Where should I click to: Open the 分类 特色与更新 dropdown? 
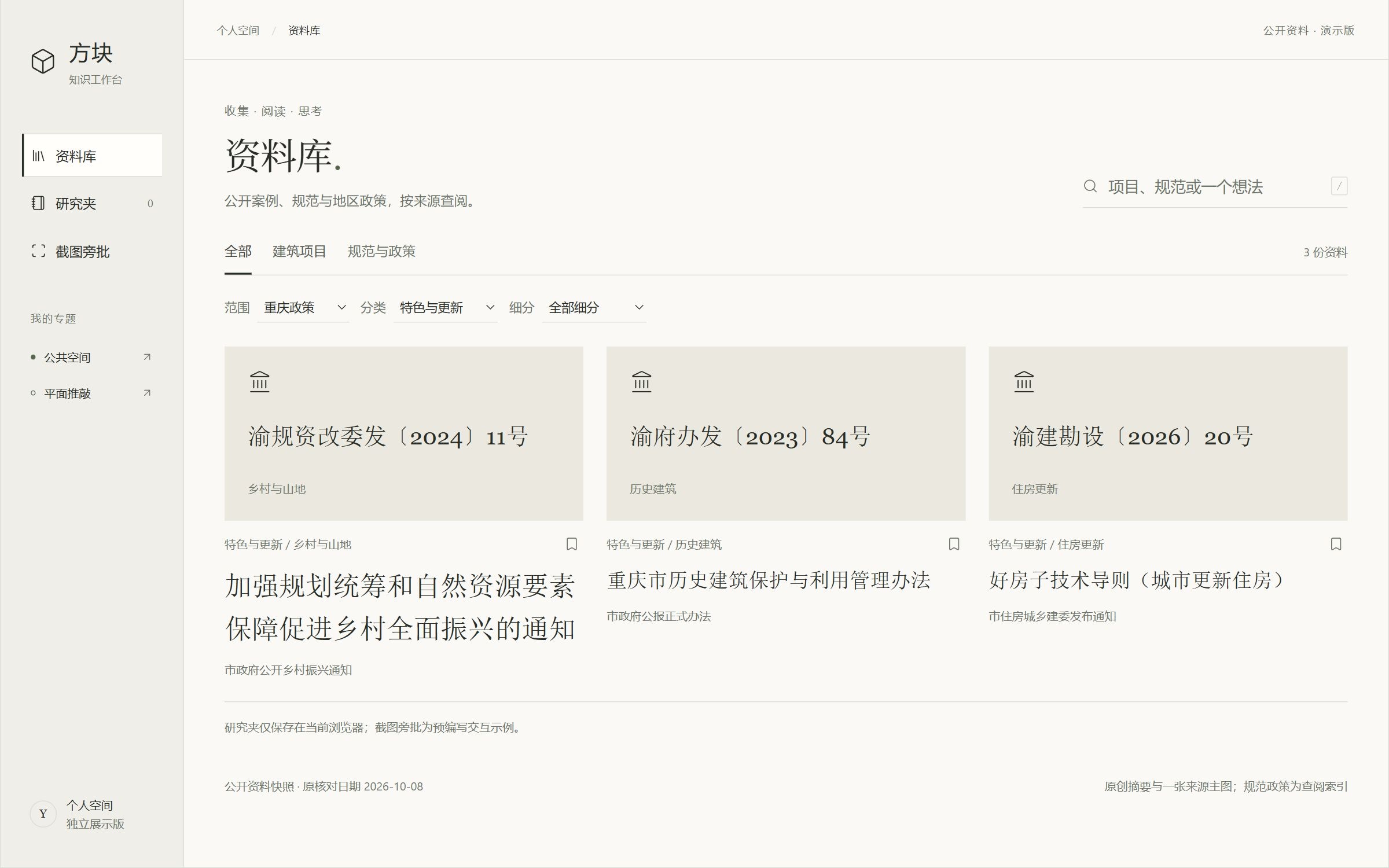[446, 307]
